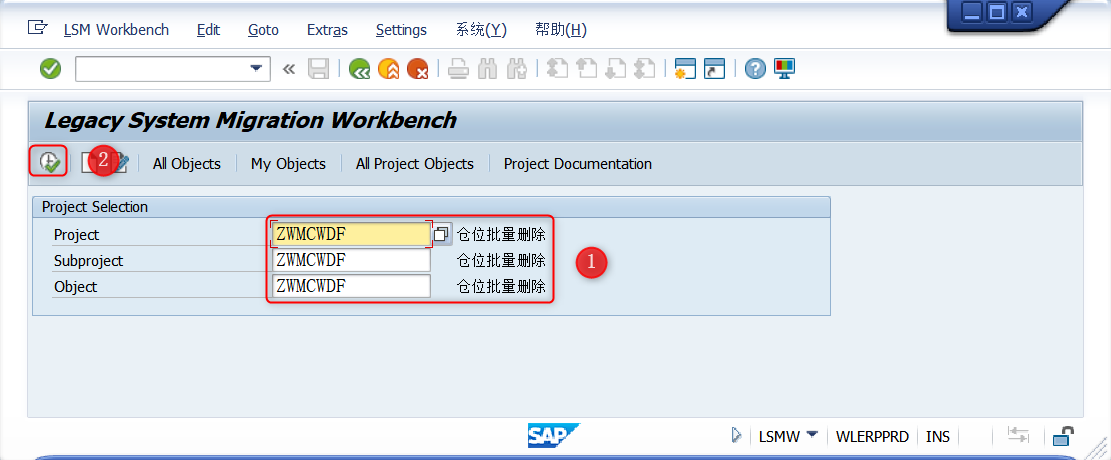Click the red Cancel icon
The image size is (1111, 460).
click(x=417, y=69)
